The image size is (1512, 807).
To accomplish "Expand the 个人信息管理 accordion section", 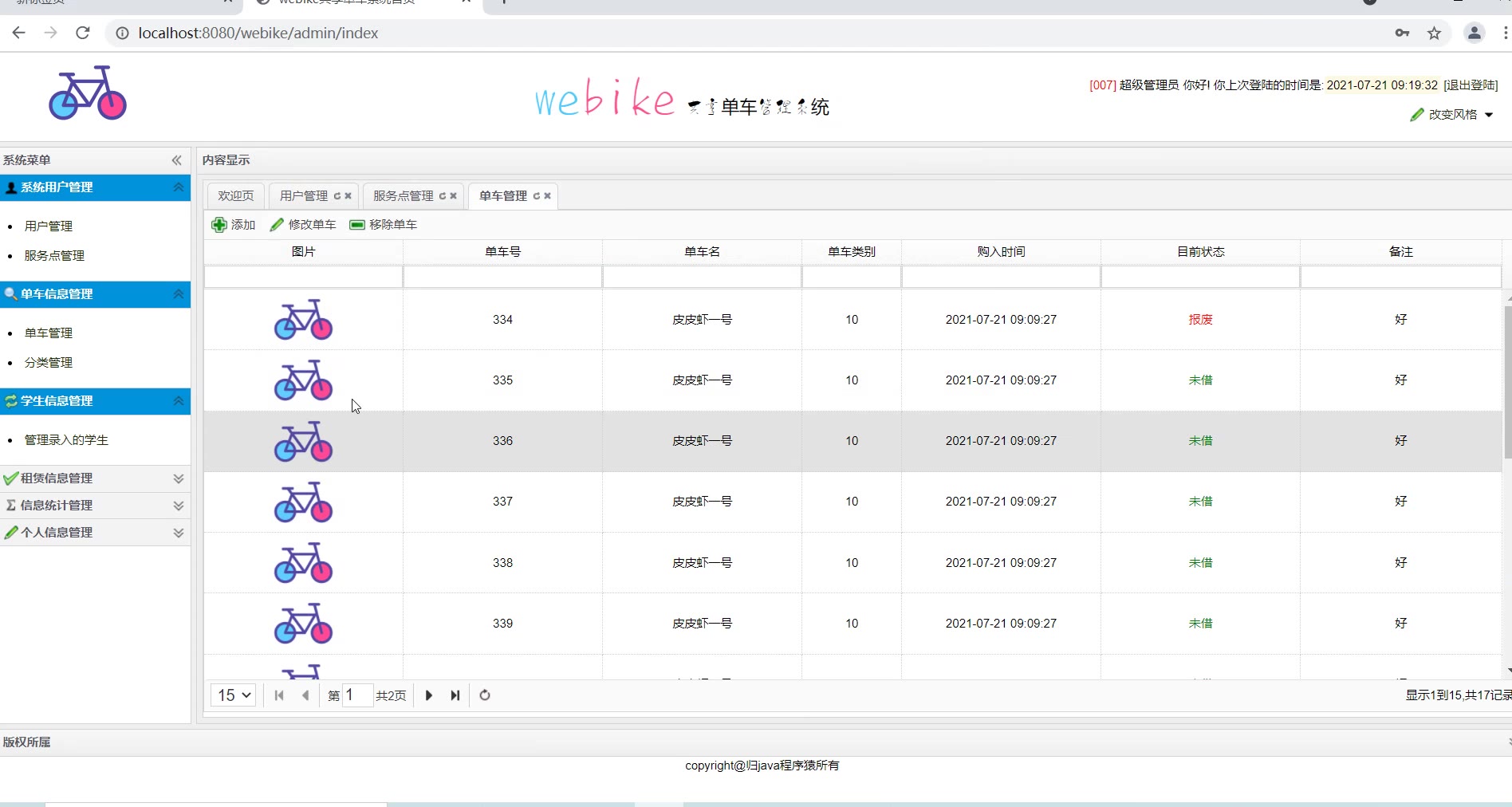I will point(179,533).
